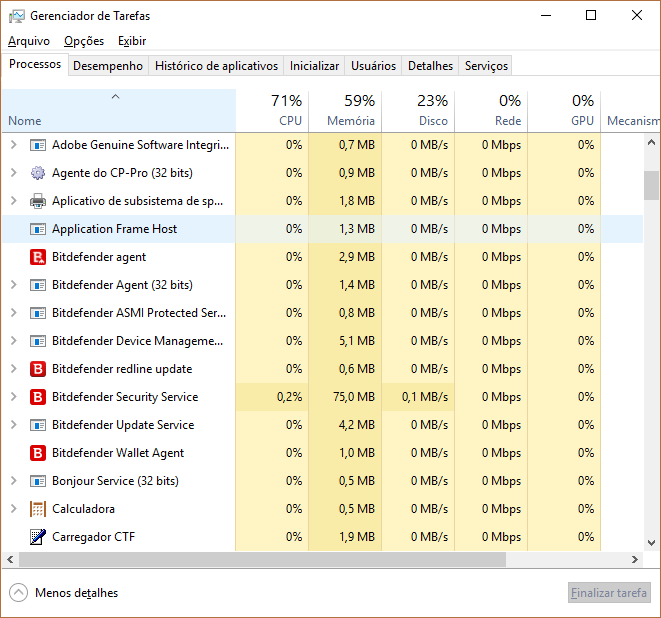Click the Carregador CTF pencil icon

point(38,537)
